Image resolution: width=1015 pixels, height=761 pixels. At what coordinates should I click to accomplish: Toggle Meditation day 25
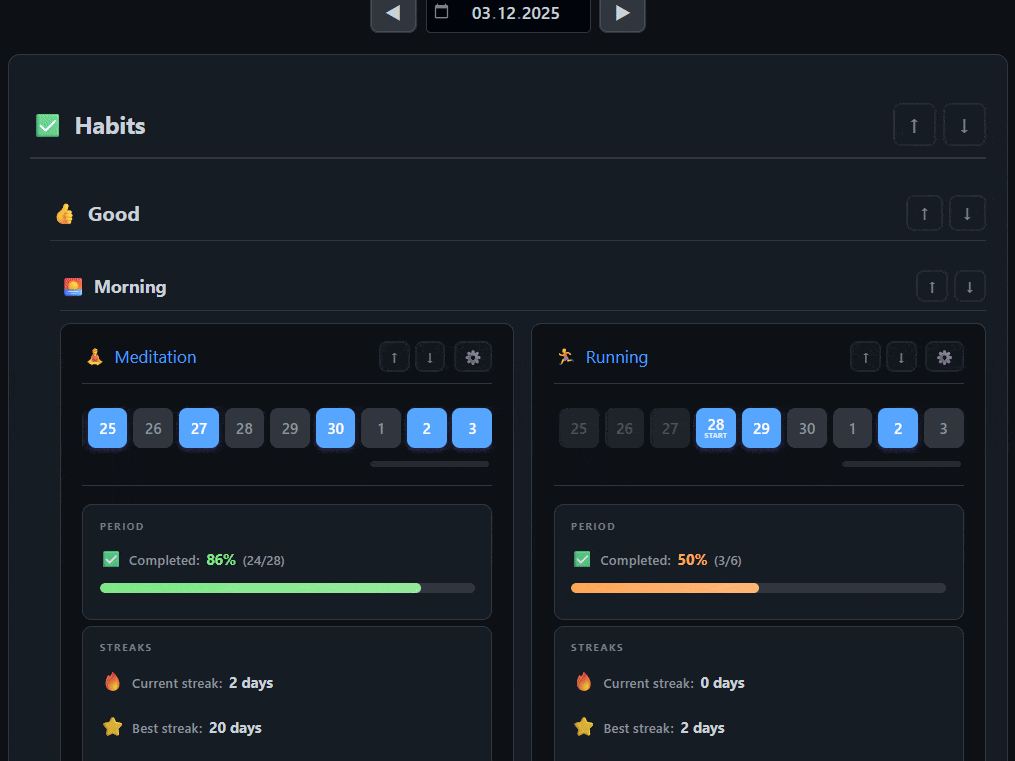point(107,428)
